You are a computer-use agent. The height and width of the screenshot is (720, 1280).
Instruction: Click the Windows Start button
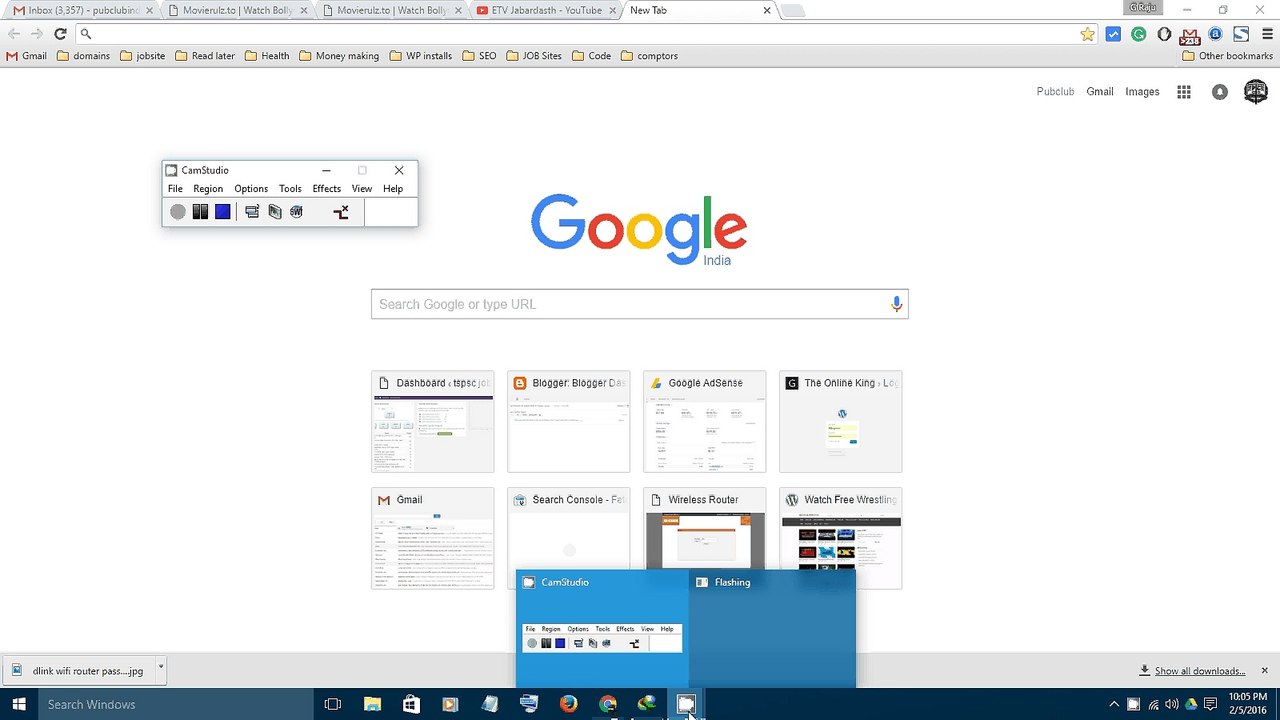coord(18,704)
